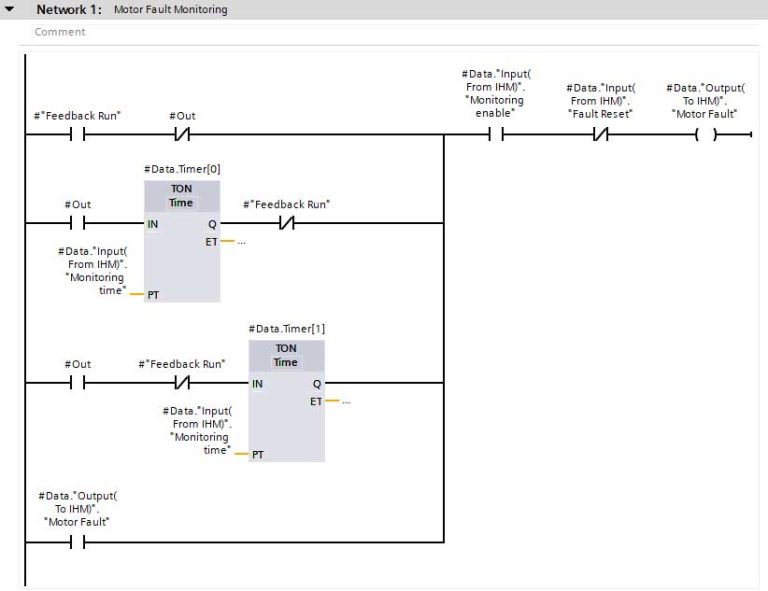
Task: Select the Feedback Run normally open contact in the top rung
Action: coord(77,135)
